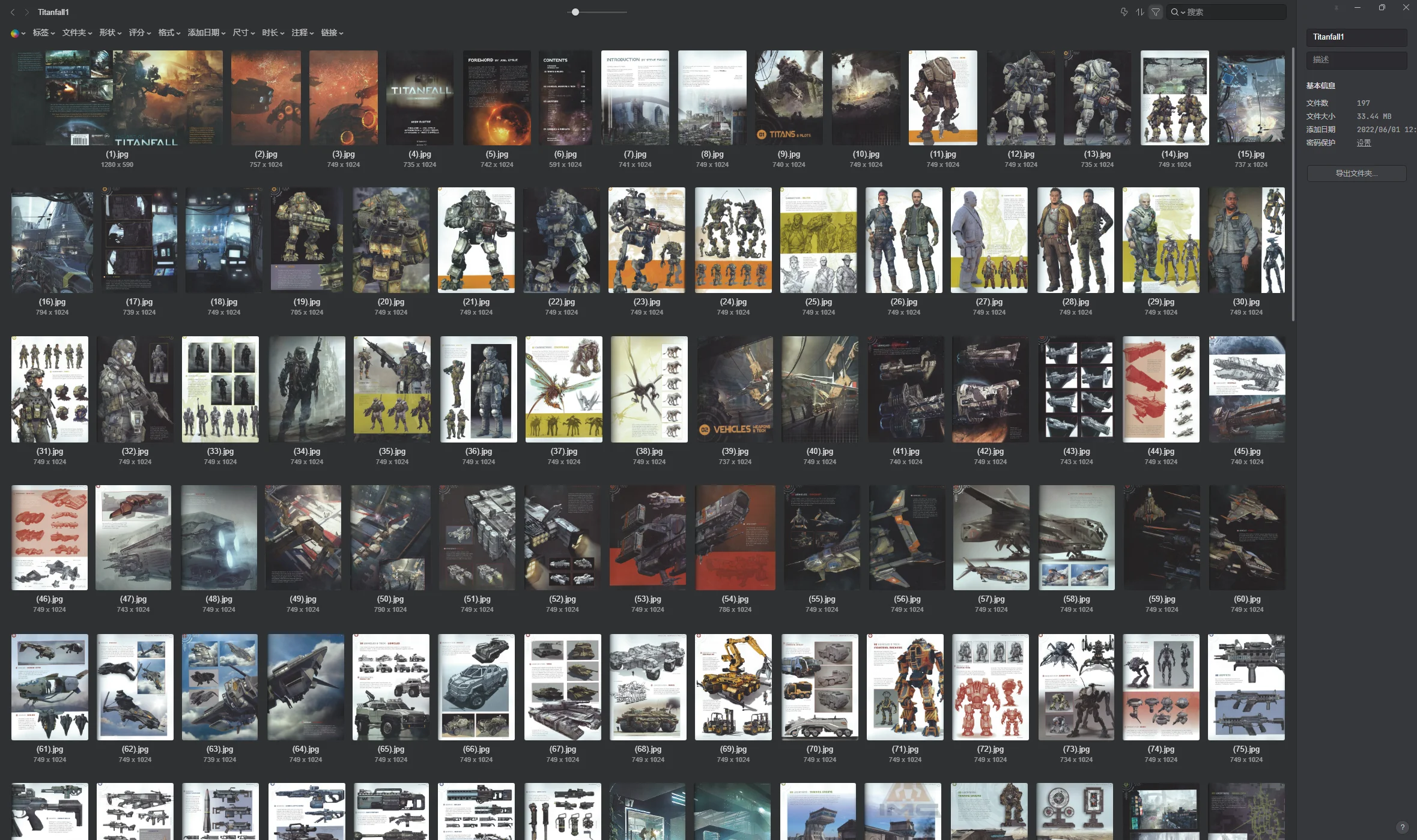Viewport: 1417px width, 840px height.
Task: Minimize the Eagle window
Action: coord(1358,8)
